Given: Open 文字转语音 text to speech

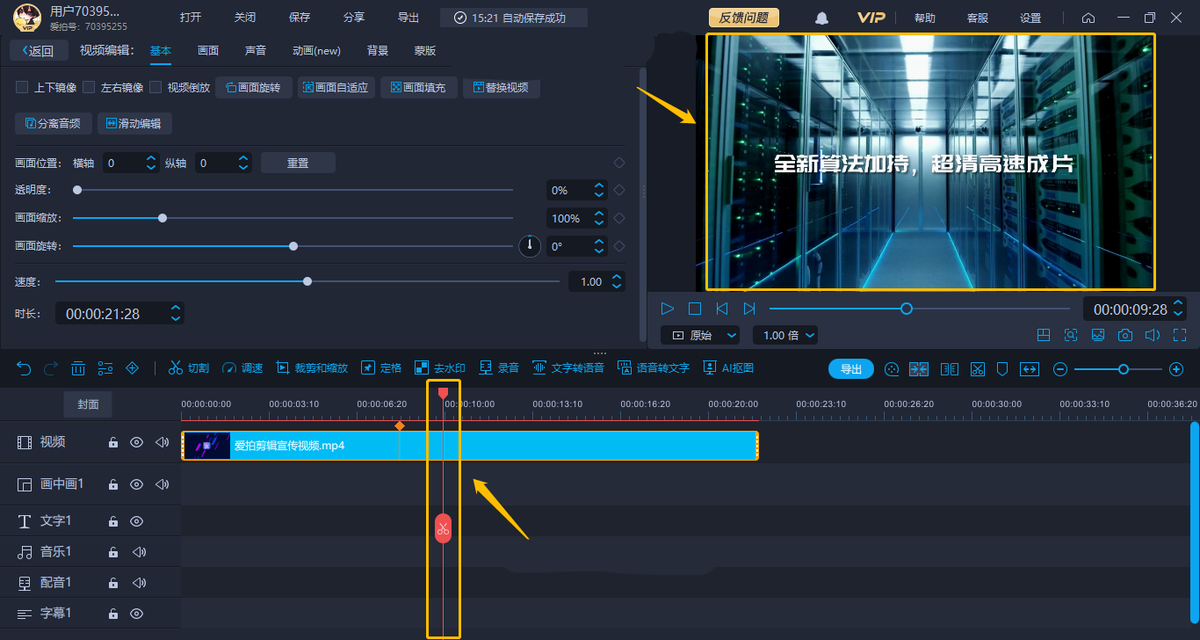Looking at the screenshot, I should tap(568, 368).
